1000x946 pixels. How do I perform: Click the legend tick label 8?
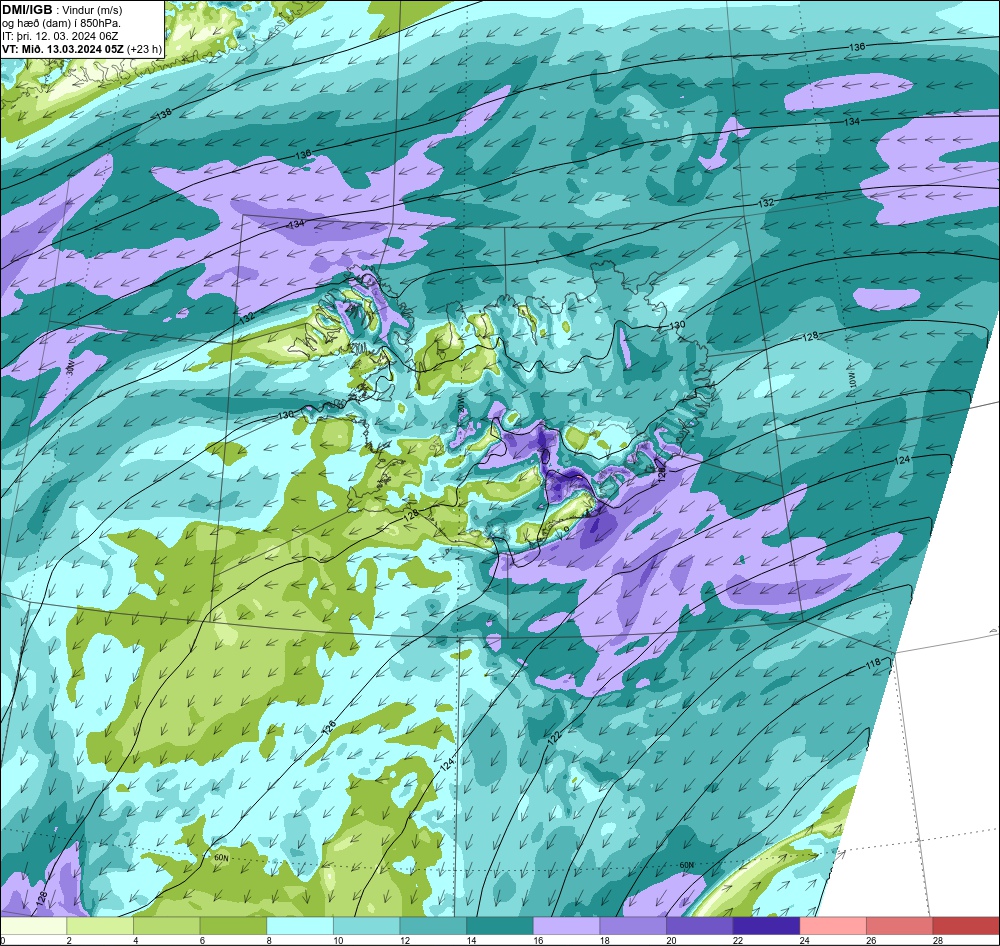click(268, 940)
